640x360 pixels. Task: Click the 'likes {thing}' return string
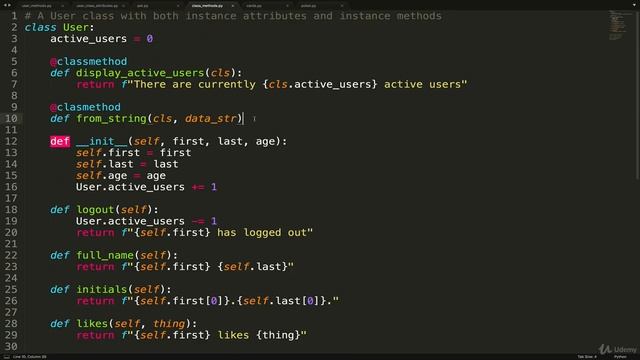point(214,335)
